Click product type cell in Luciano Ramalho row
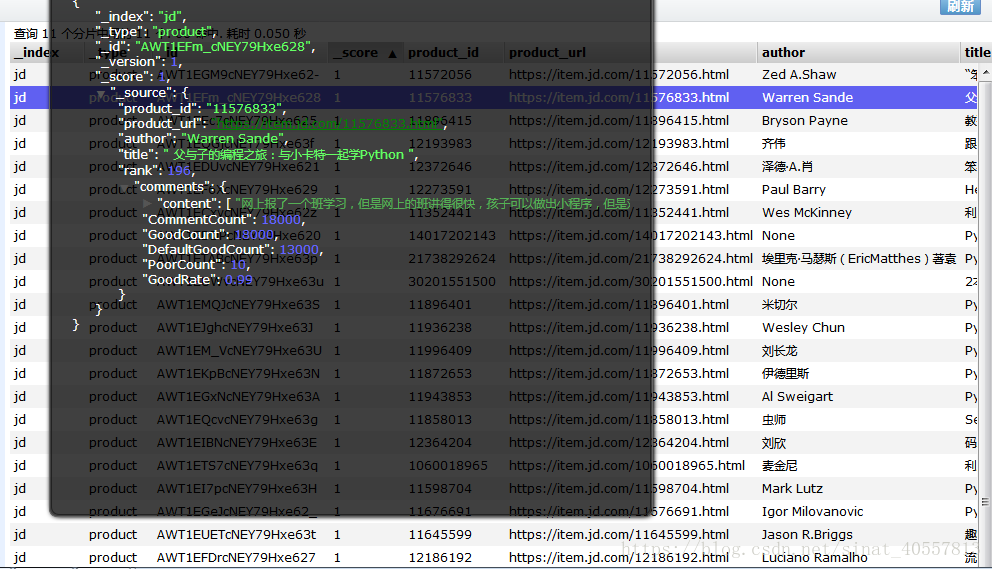Viewport: 992px width, 569px height. (113, 558)
